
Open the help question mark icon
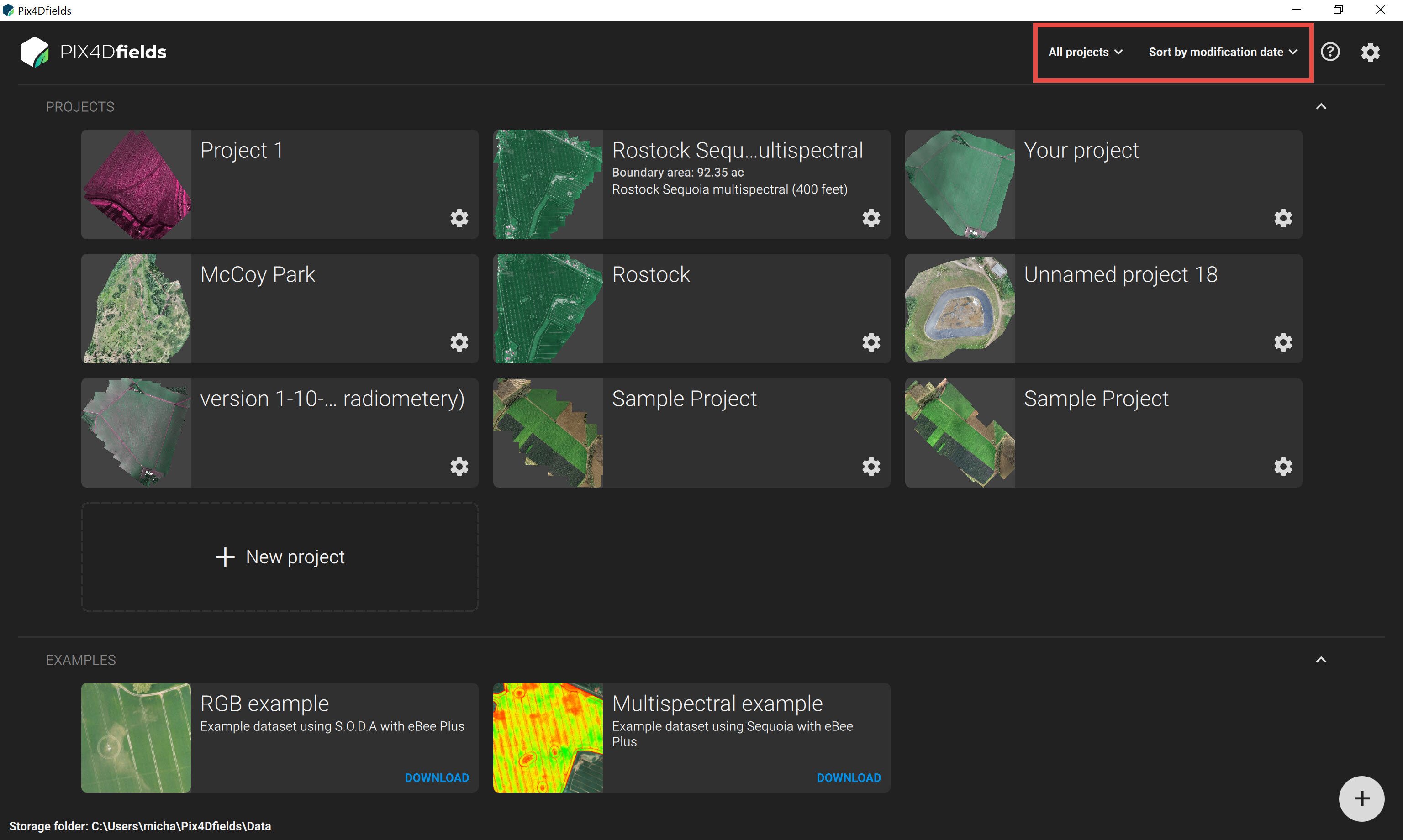click(1330, 52)
